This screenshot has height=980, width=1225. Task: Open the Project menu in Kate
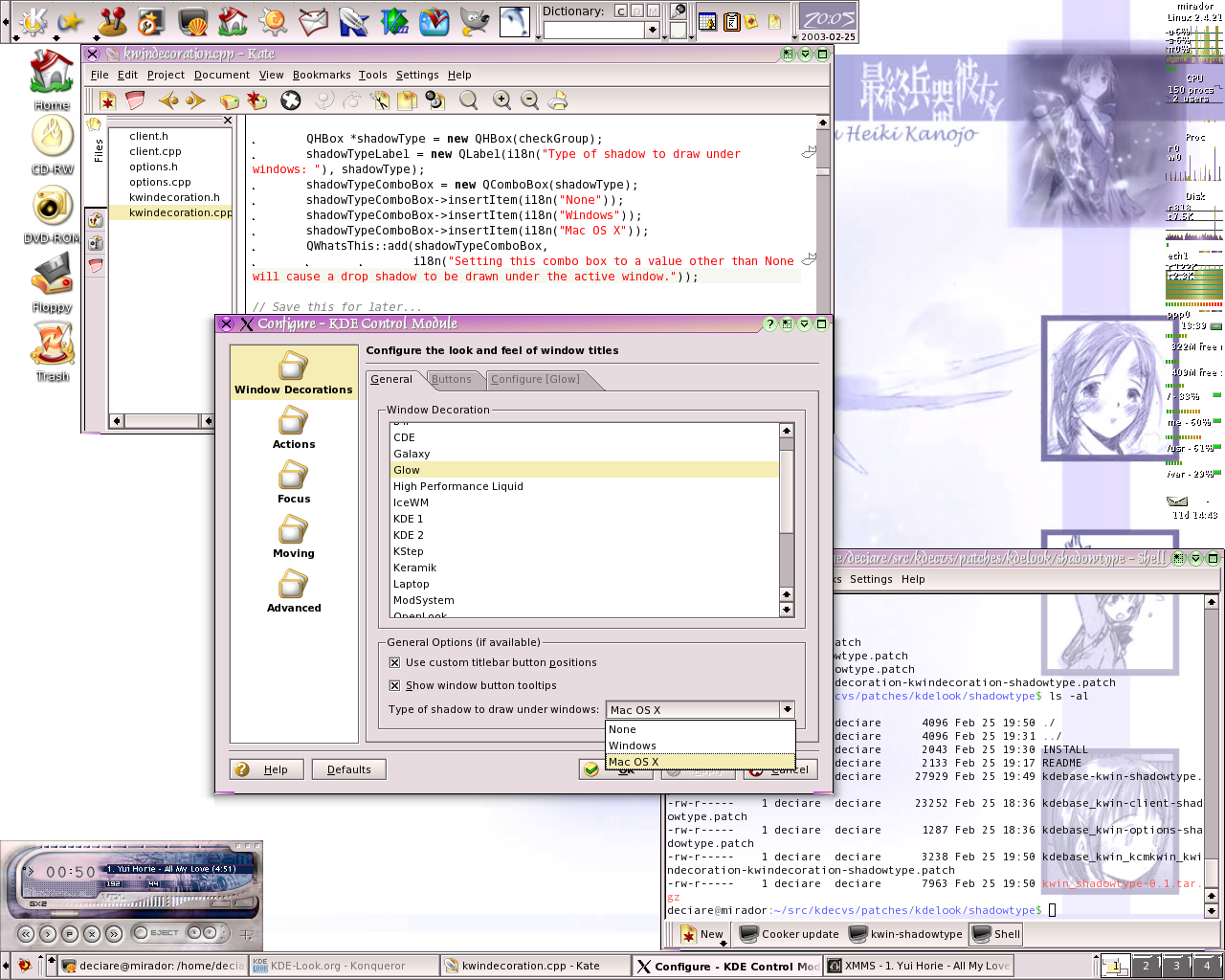pos(166,75)
